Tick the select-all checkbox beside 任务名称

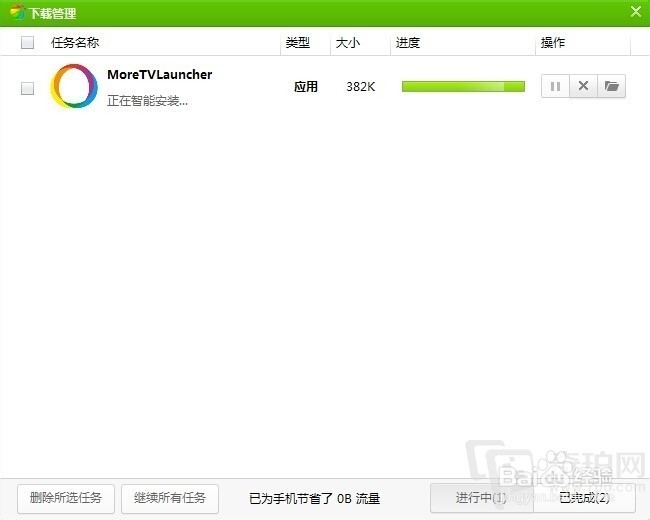[27, 42]
